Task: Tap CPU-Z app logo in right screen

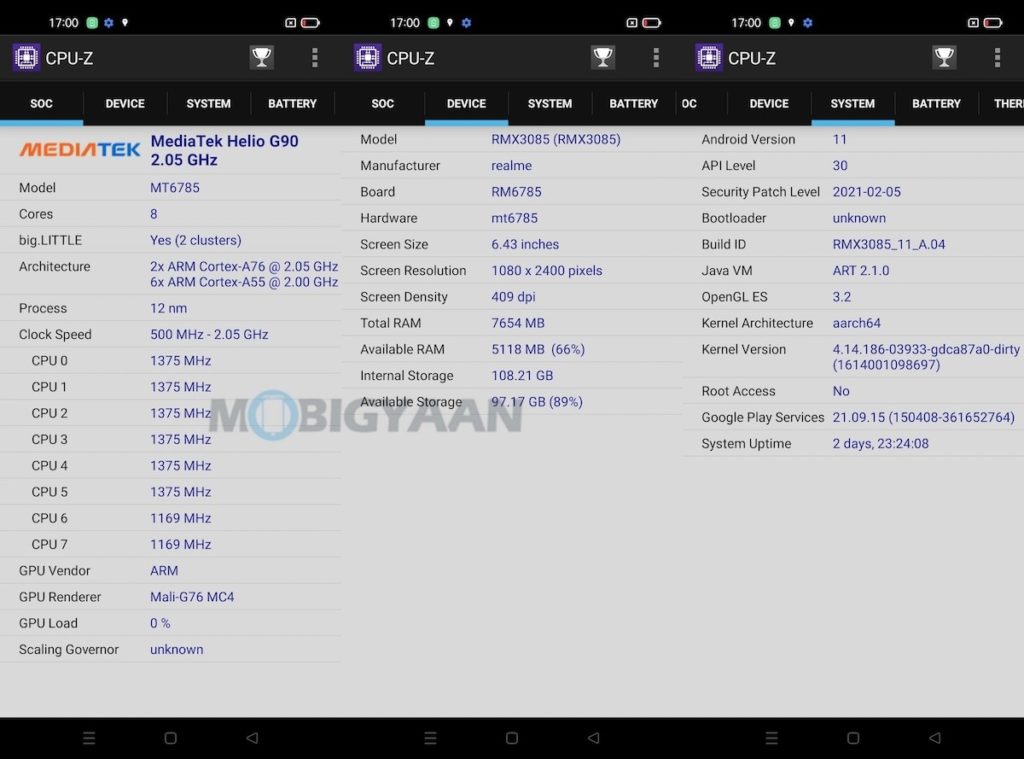Action: (x=709, y=57)
